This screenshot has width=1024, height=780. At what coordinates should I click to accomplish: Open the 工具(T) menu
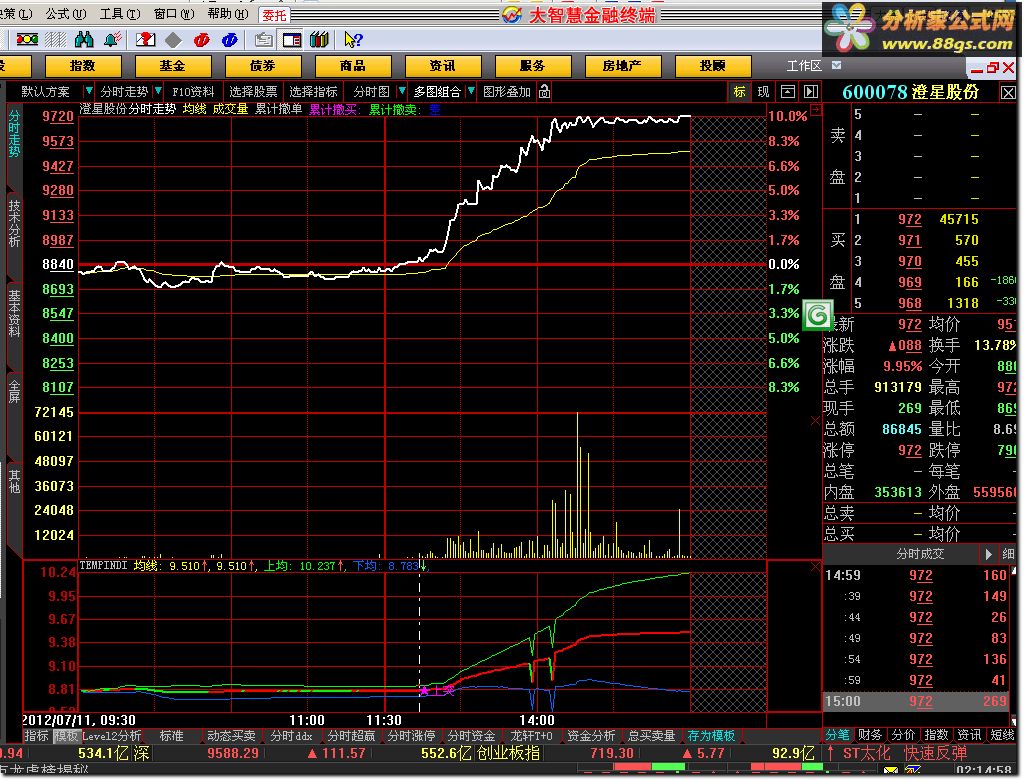pyautogui.click(x=120, y=14)
